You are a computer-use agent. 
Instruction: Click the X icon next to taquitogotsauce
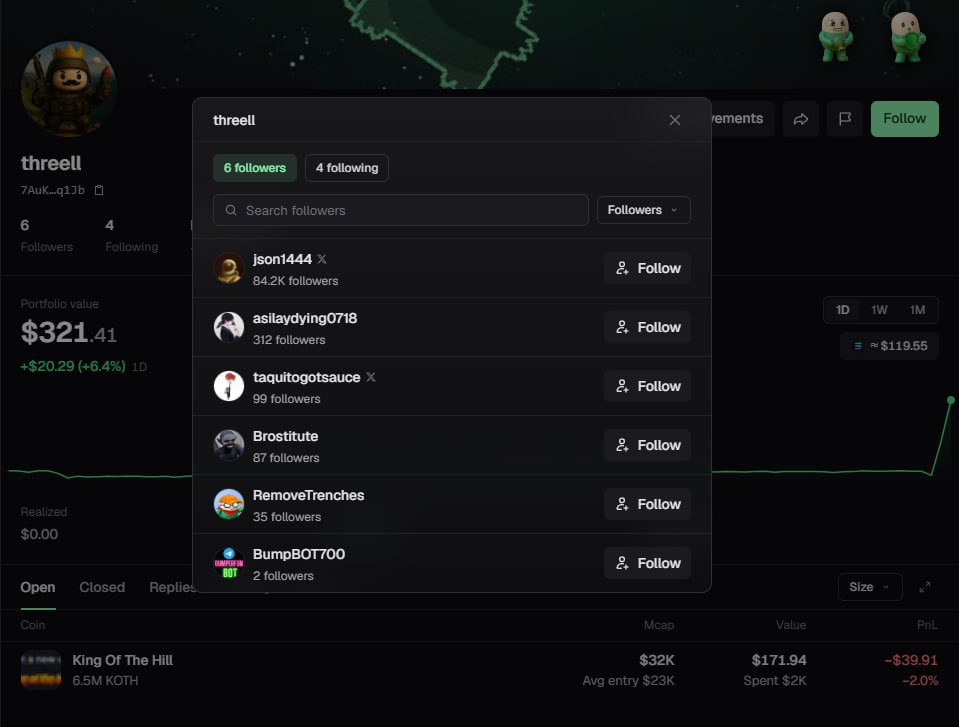point(371,377)
